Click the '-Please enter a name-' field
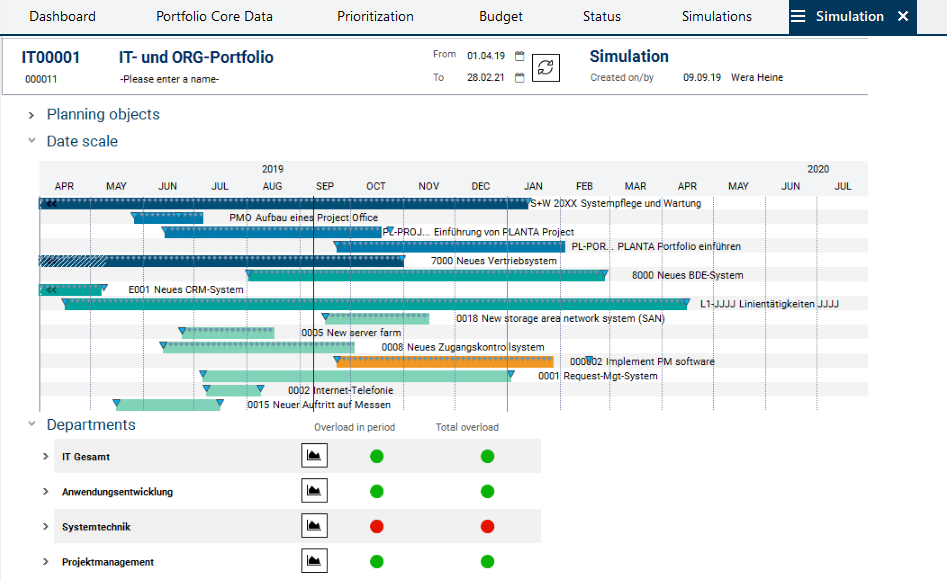The image size is (947, 581). 169,79
